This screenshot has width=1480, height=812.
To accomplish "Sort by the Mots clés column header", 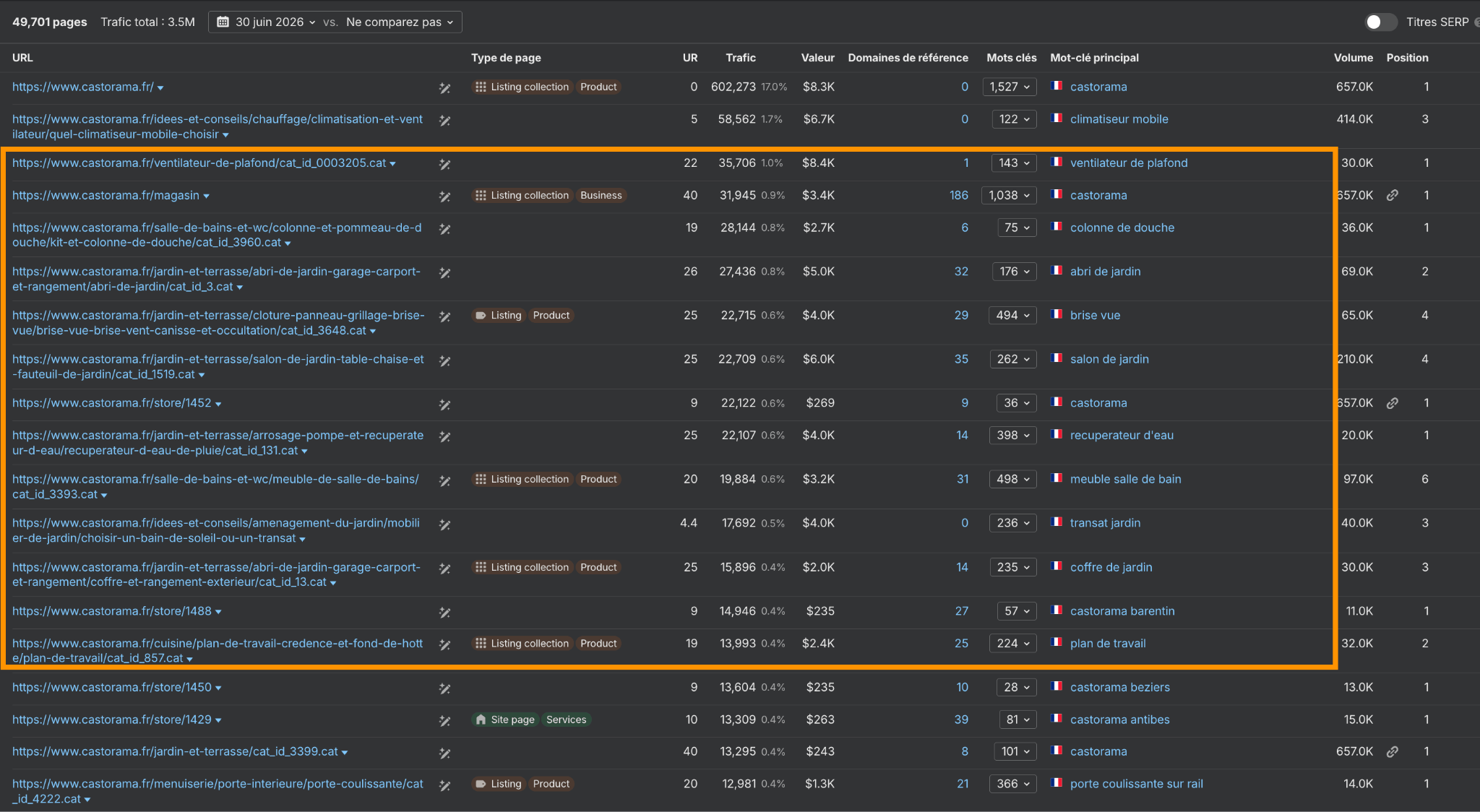I will (x=1012, y=58).
